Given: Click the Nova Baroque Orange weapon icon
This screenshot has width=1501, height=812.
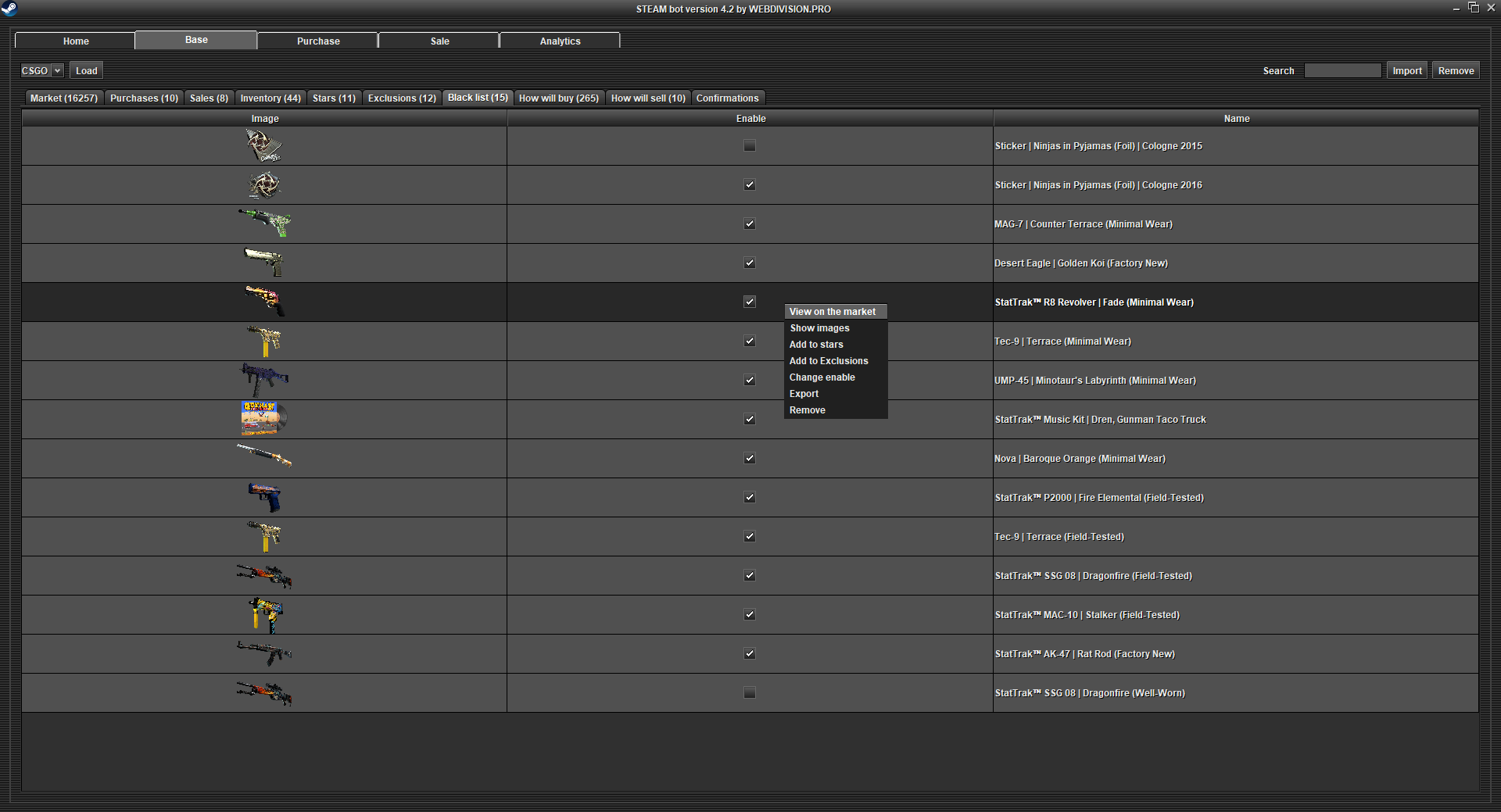Looking at the screenshot, I should pyautogui.click(x=264, y=456).
